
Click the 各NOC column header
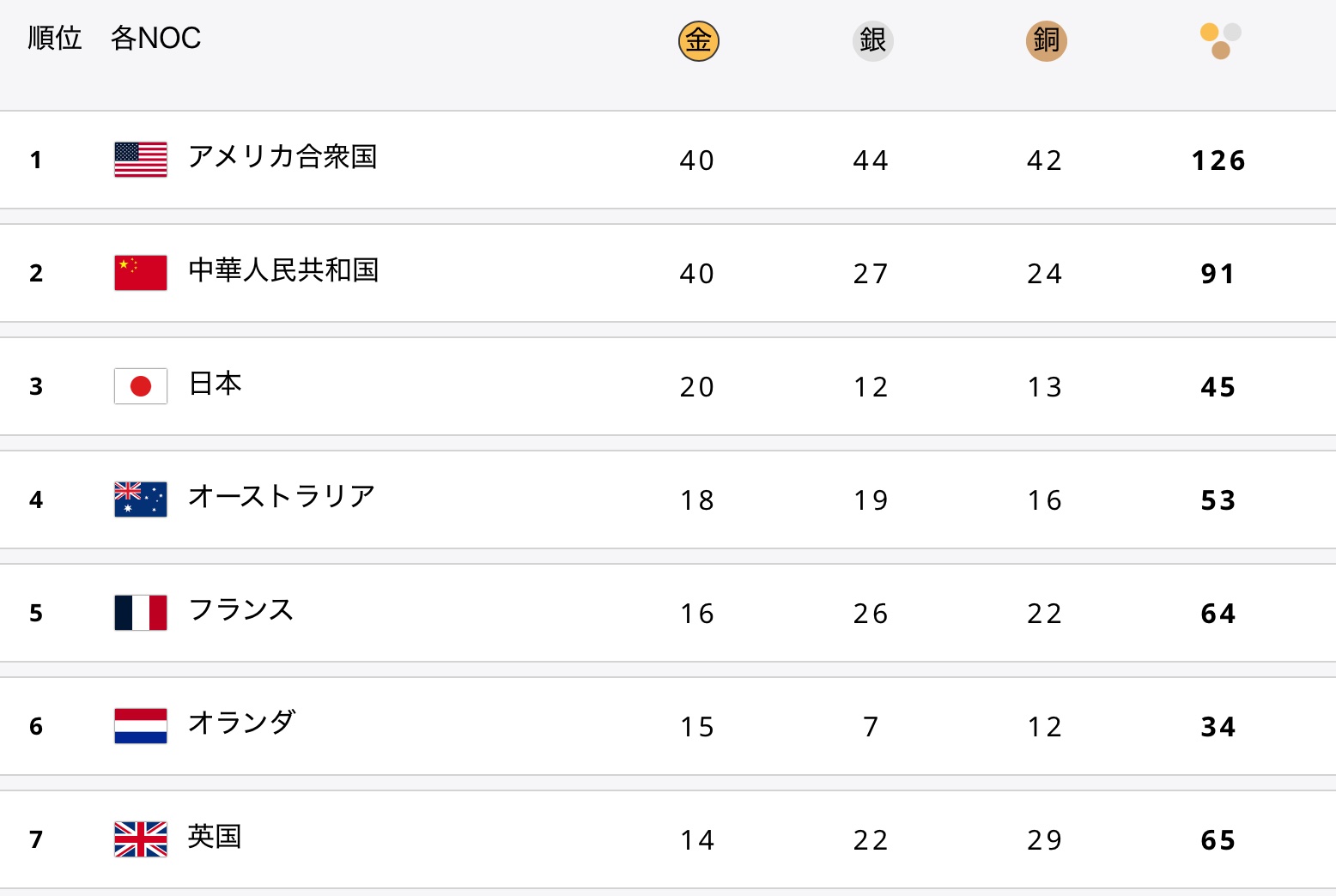pyautogui.click(x=155, y=38)
